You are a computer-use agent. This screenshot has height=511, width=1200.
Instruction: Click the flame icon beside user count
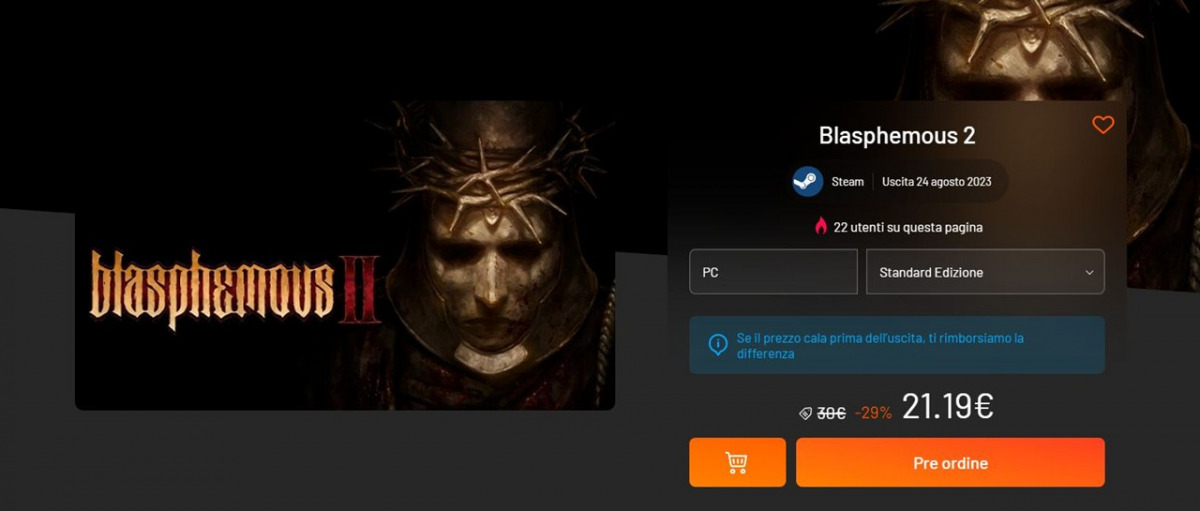coord(821,227)
